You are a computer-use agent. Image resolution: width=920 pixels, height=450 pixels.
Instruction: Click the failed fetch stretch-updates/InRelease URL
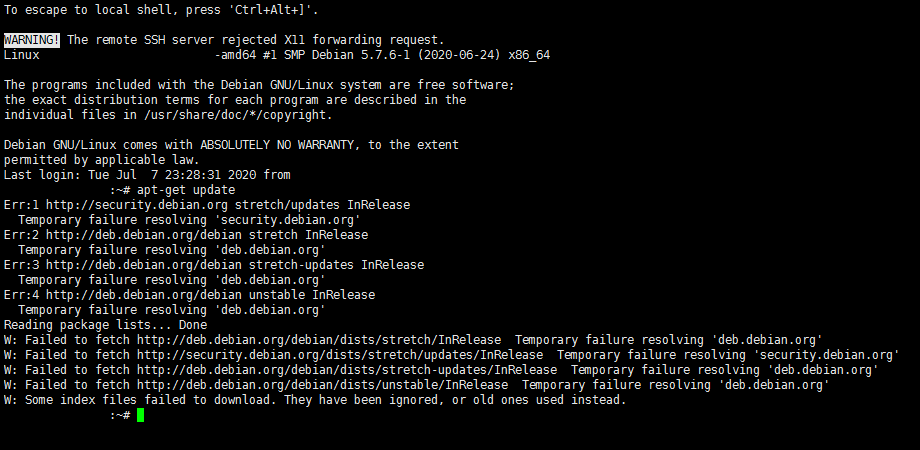tap(347, 370)
